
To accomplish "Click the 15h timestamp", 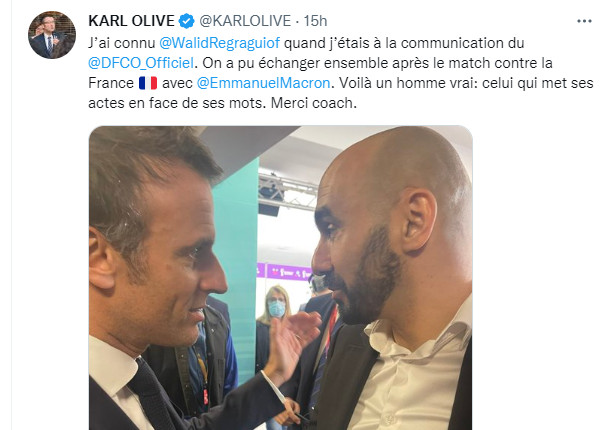I will [315, 21].
